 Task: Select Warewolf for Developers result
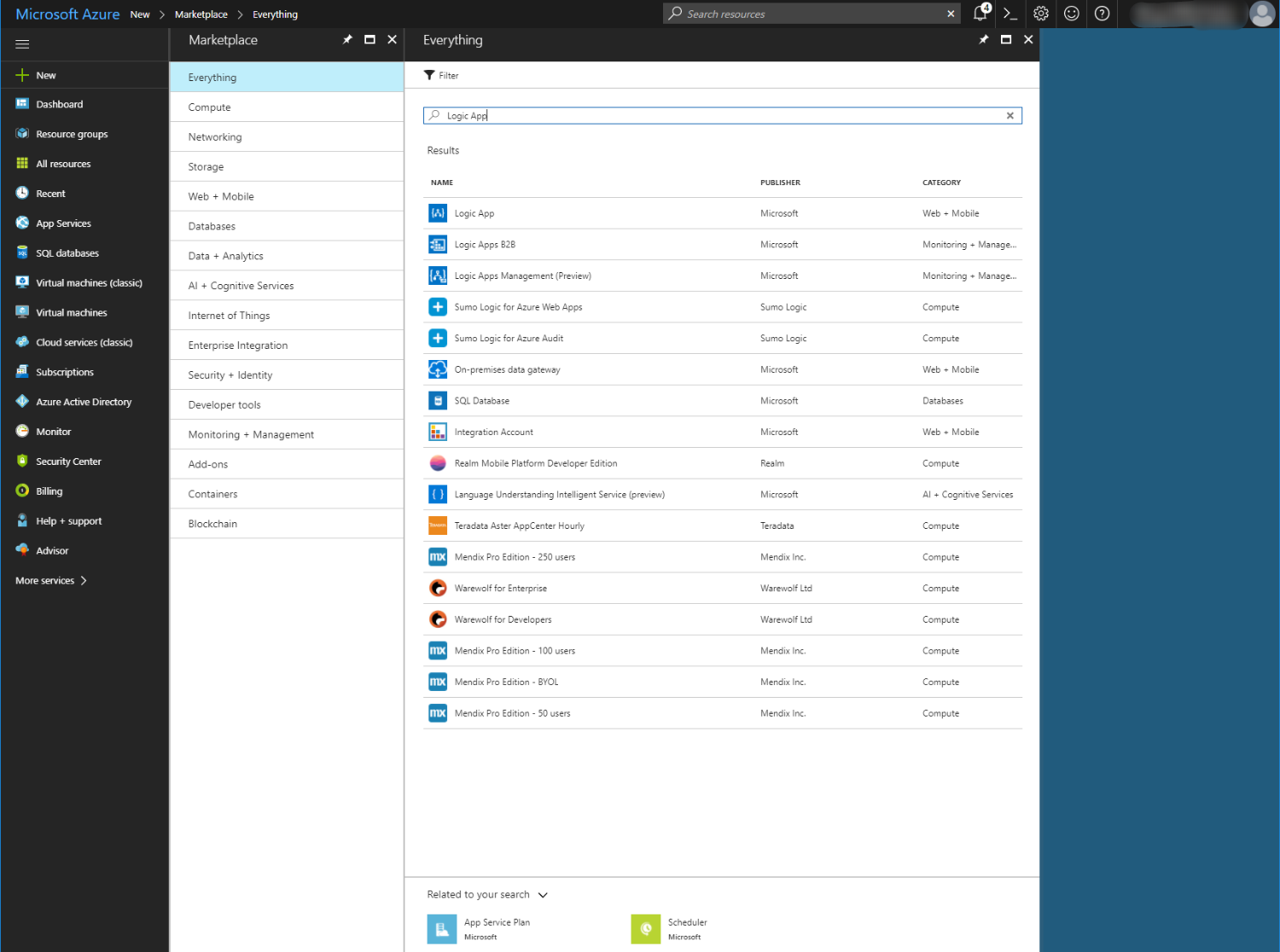tap(723, 619)
